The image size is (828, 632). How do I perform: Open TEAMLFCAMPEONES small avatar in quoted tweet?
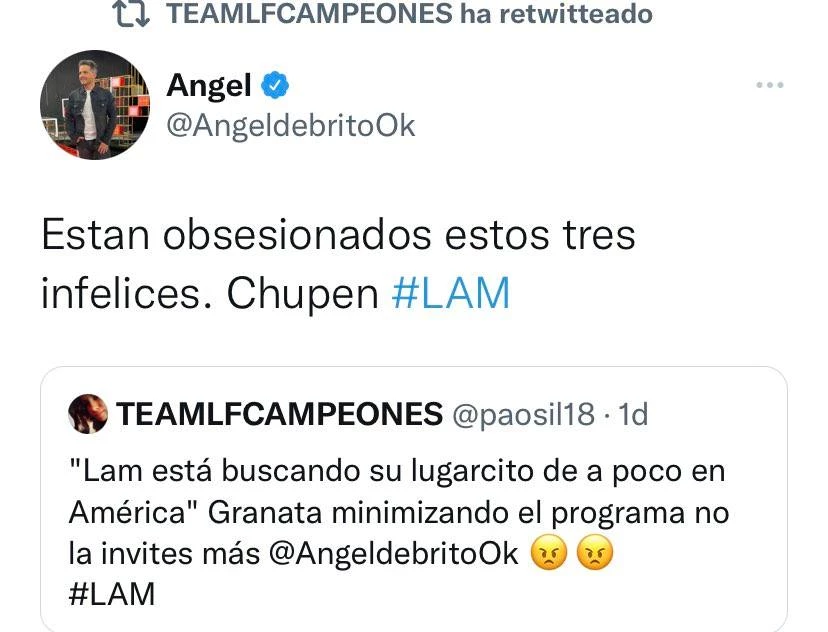click(88, 414)
